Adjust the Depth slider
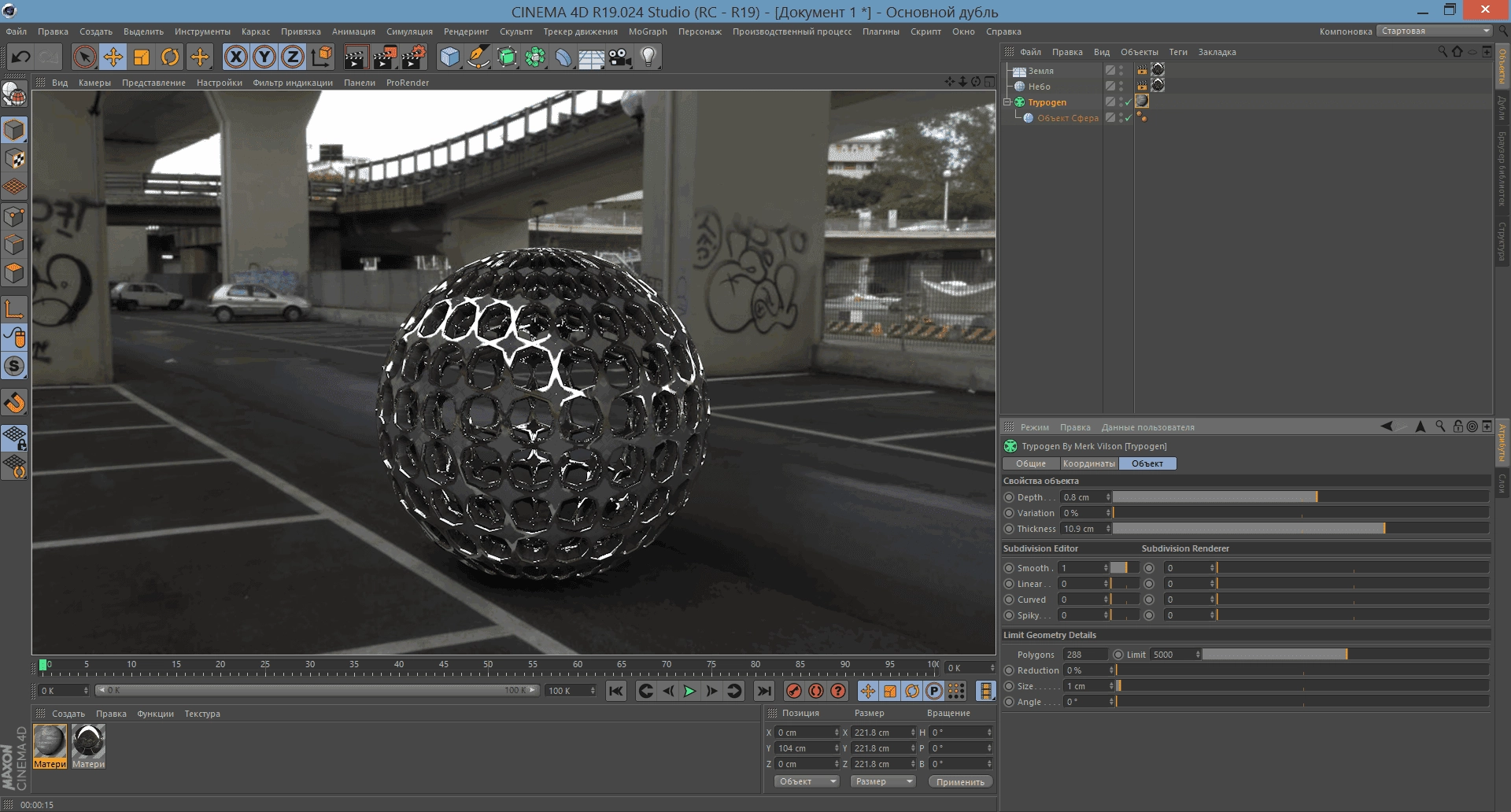1511x812 pixels. (x=1300, y=497)
